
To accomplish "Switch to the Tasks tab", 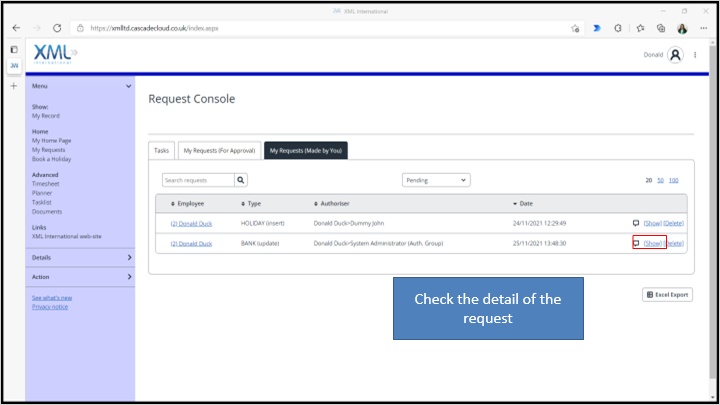I will click(161, 151).
